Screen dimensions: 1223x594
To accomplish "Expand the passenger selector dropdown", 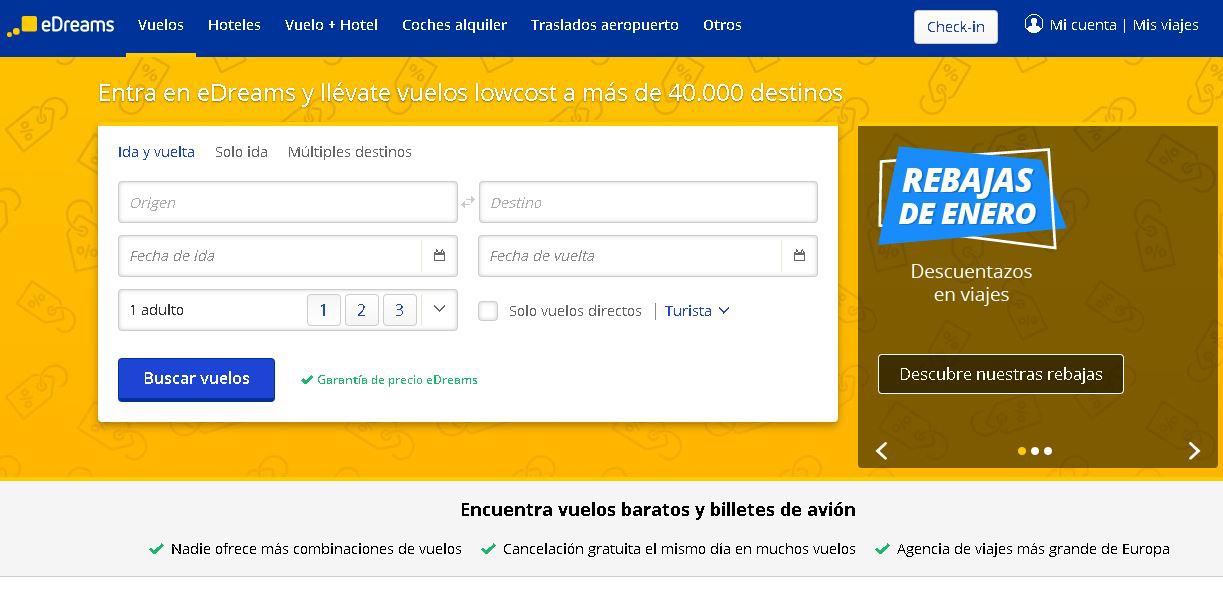I will click(437, 310).
